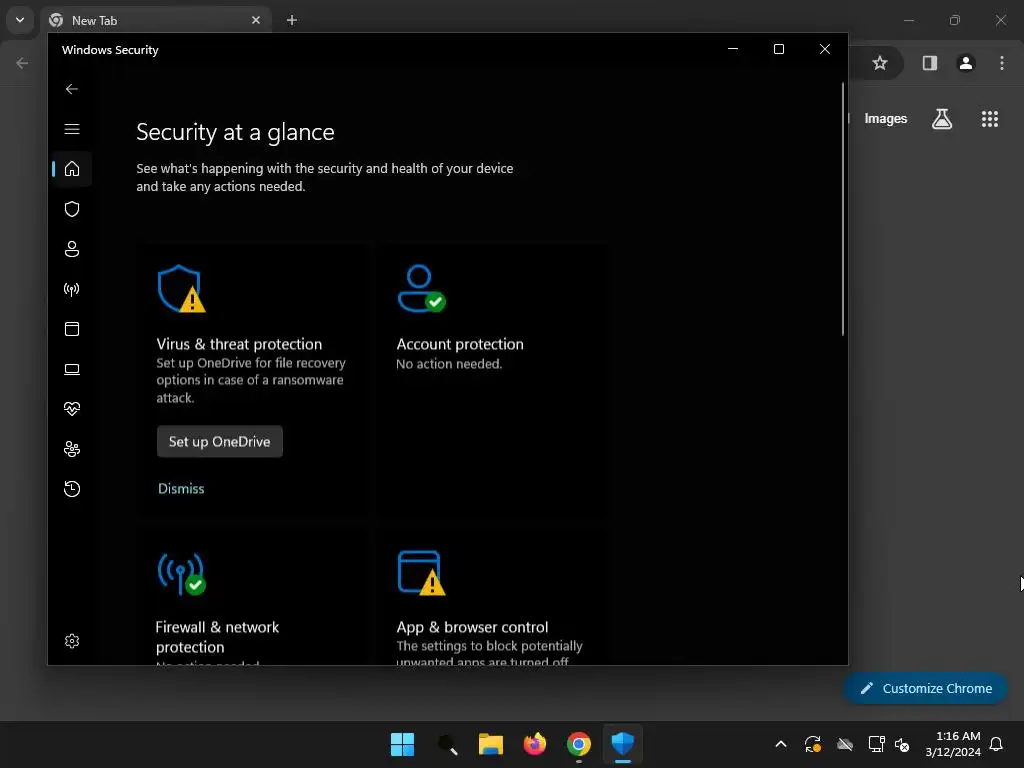The width and height of the screenshot is (1024, 768).
Task: Open App & browser control window icon in sidebar
Action: (x=72, y=328)
